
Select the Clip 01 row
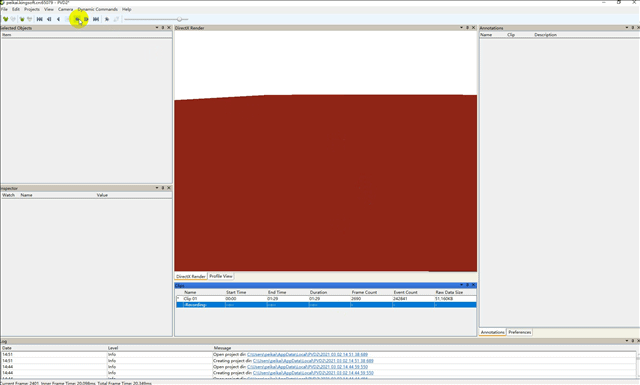point(326,299)
